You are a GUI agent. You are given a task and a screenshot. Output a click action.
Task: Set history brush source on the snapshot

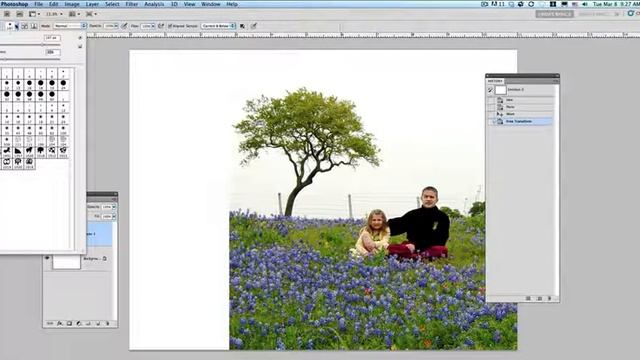point(490,90)
